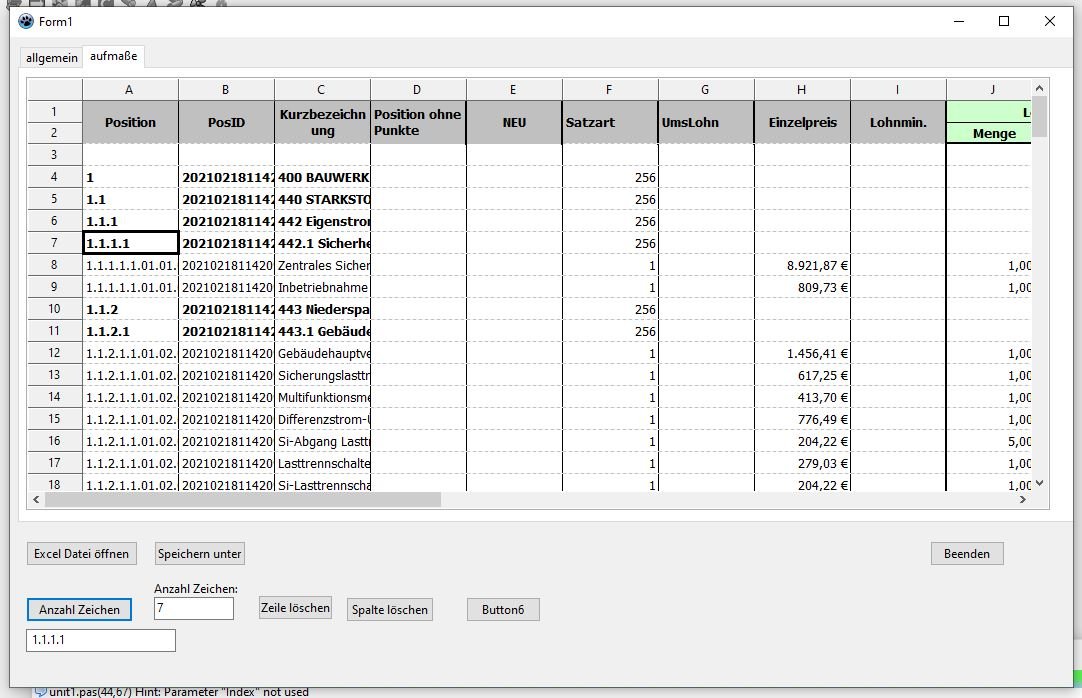Click the UmsLohn header cell
1082x698 pixels.
click(x=706, y=122)
